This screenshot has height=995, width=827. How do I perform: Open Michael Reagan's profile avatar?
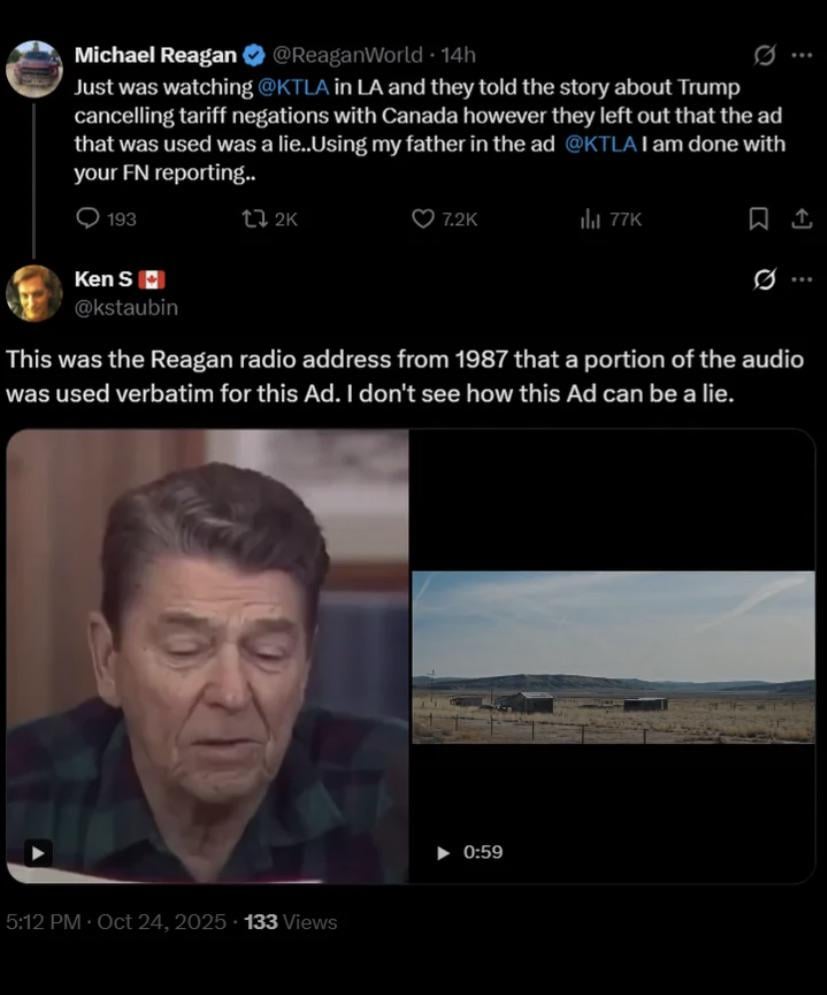tap(34, 69)
